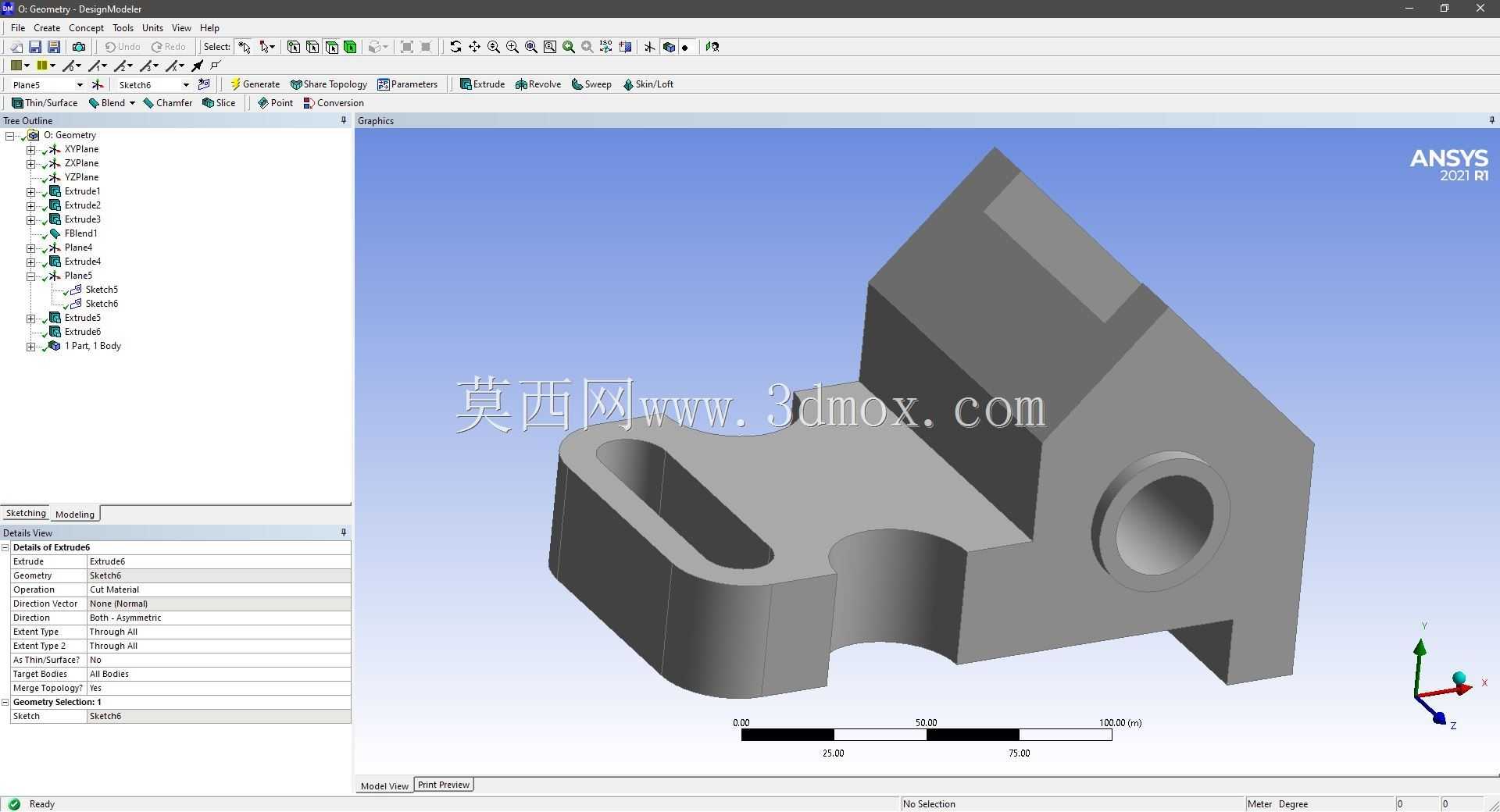Open the Sketch6 sketch dropdown
The height and width of the screenshot is (812, 1500).
(x=186, y=84)
